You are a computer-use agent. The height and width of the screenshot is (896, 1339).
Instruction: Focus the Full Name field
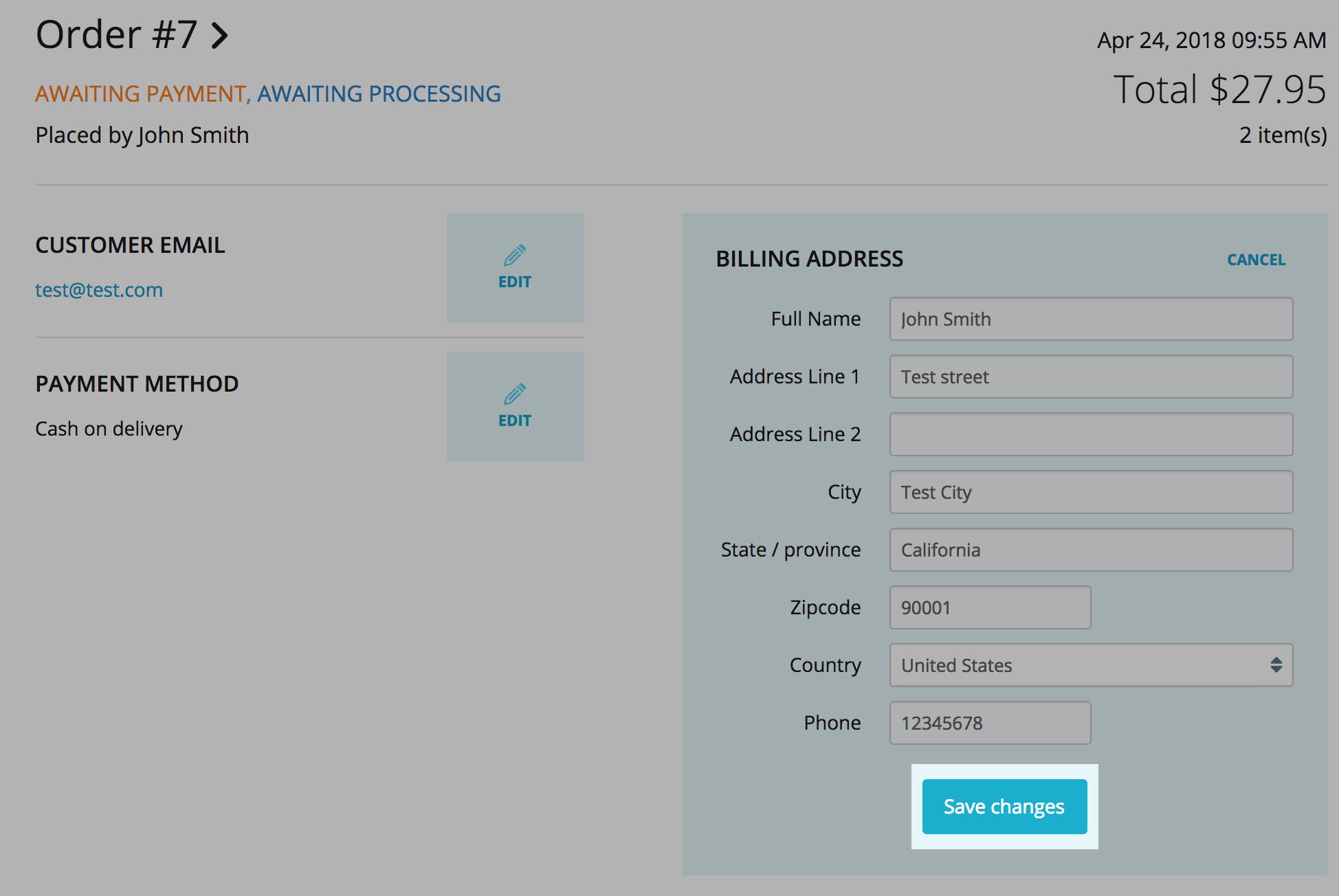pos(1091,319)
